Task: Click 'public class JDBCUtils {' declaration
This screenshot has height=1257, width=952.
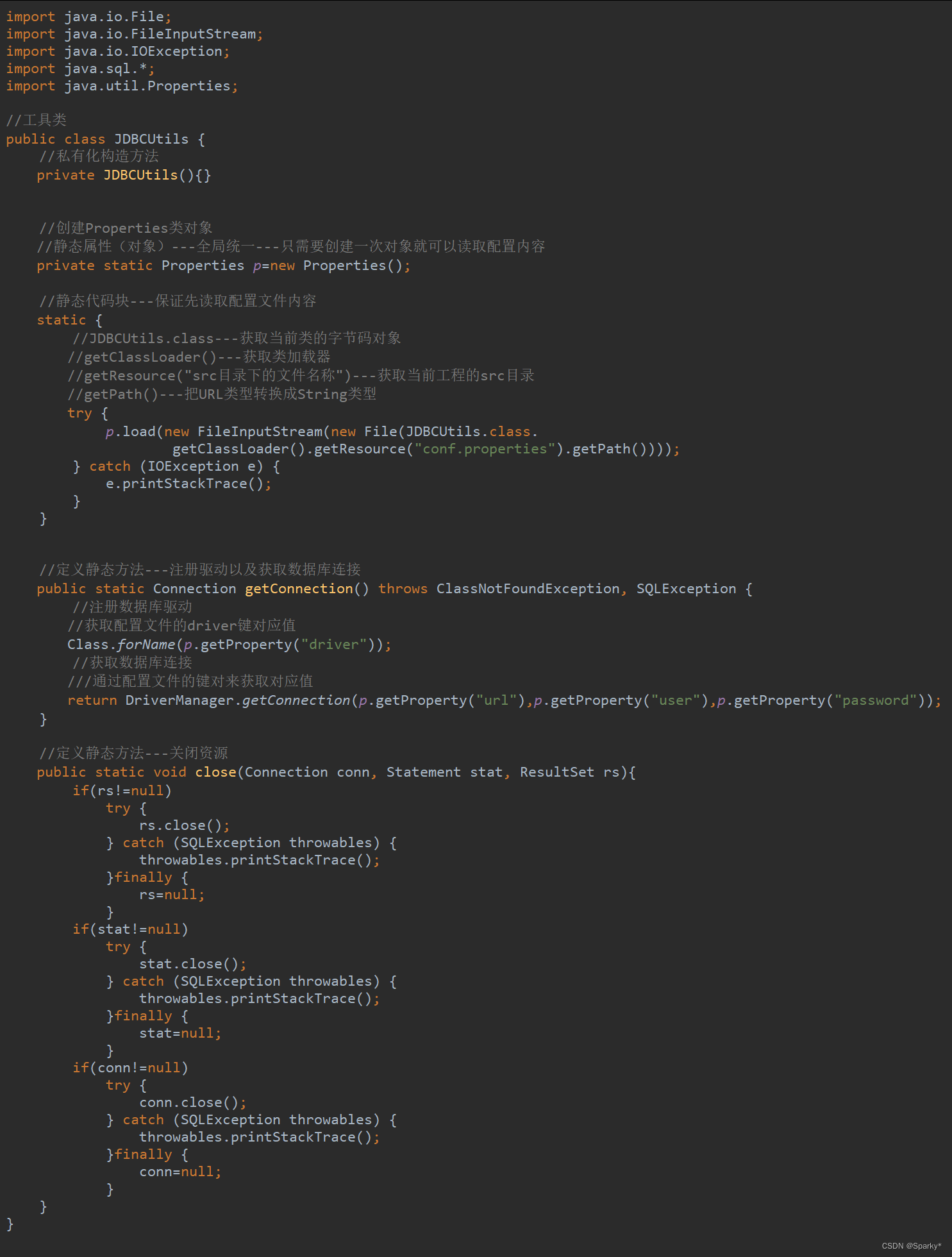Action: [x=106, y=139]
